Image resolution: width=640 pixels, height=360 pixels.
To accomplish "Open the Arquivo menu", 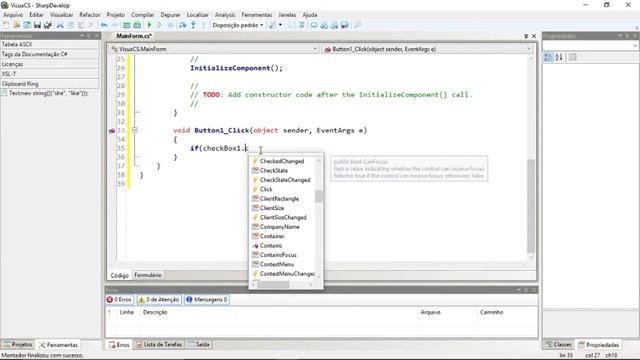I will coord(13,15).
